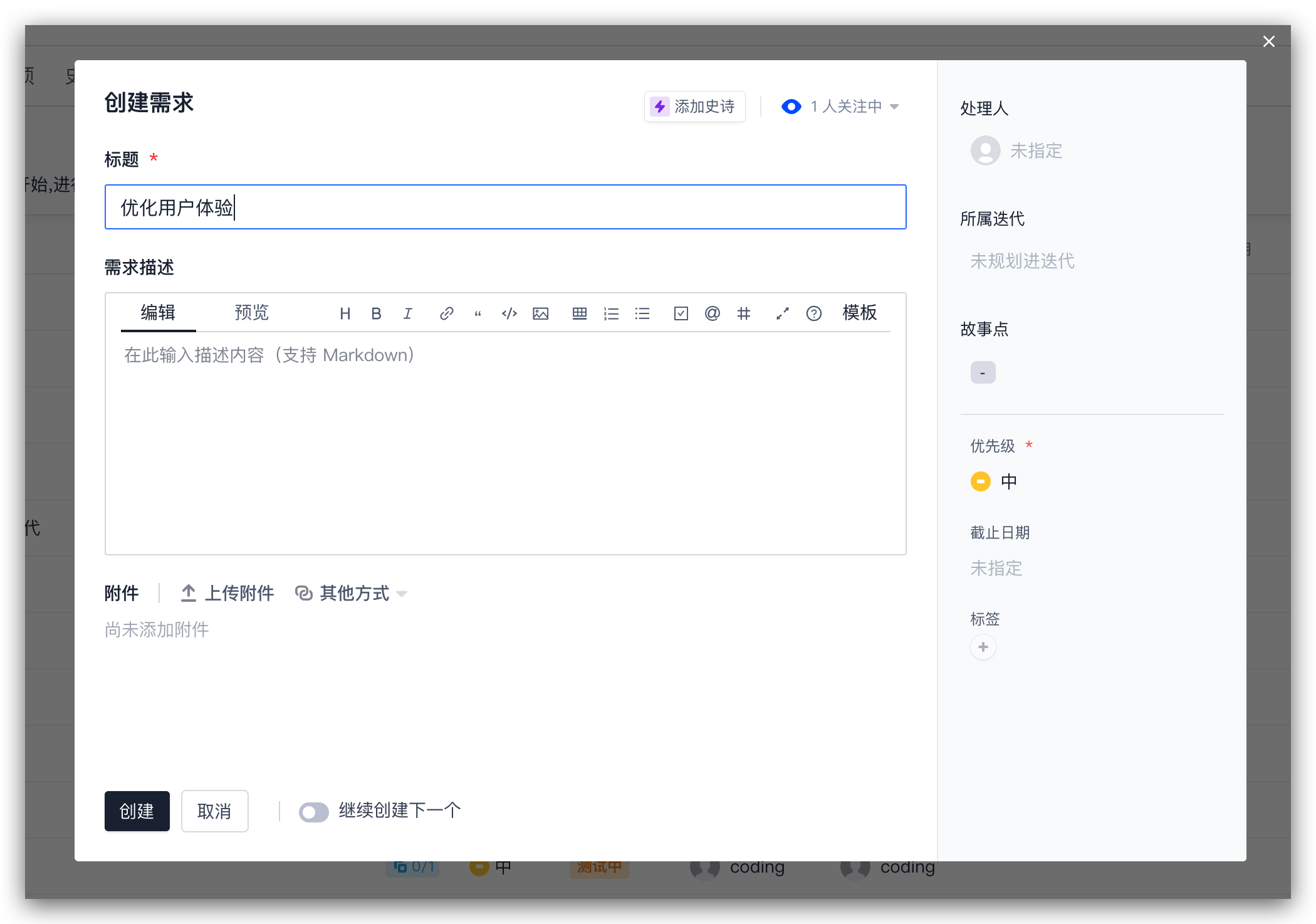Switch to the 预览 tab
The width and height of the screenshot is (1316, 924).
[252, 312]
